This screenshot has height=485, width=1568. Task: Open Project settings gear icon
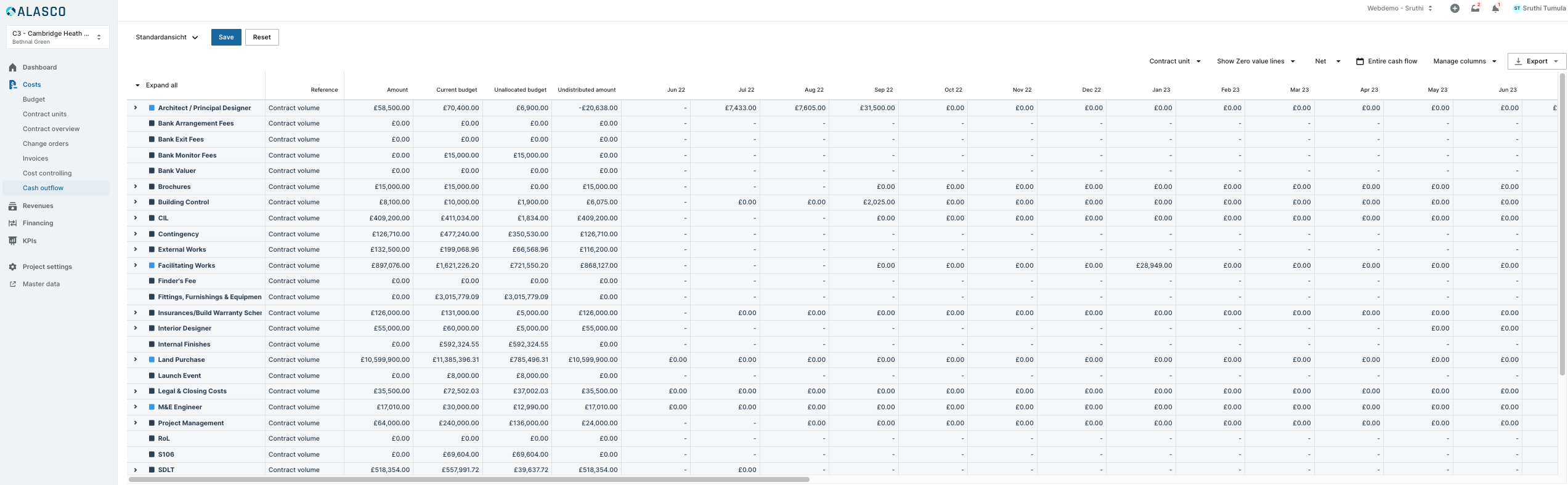[12, 267]
